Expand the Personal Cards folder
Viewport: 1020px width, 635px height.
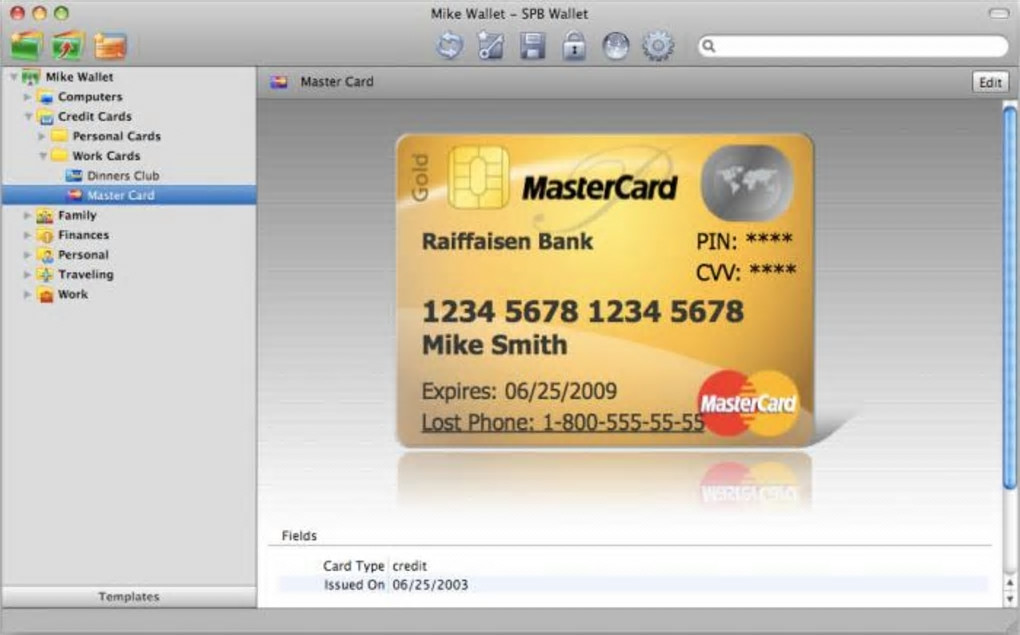[42, 136]
